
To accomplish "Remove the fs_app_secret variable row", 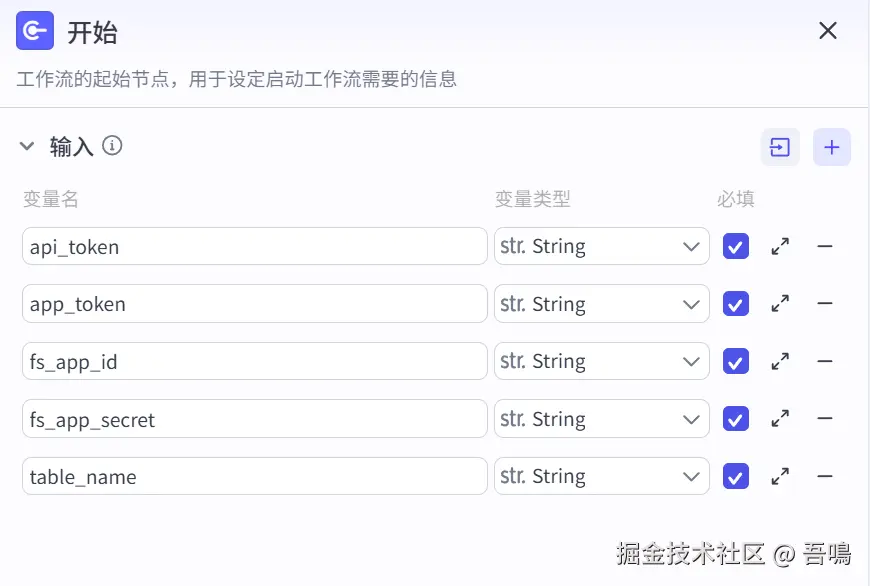I will pyautogui.click(x=825, y=418).
